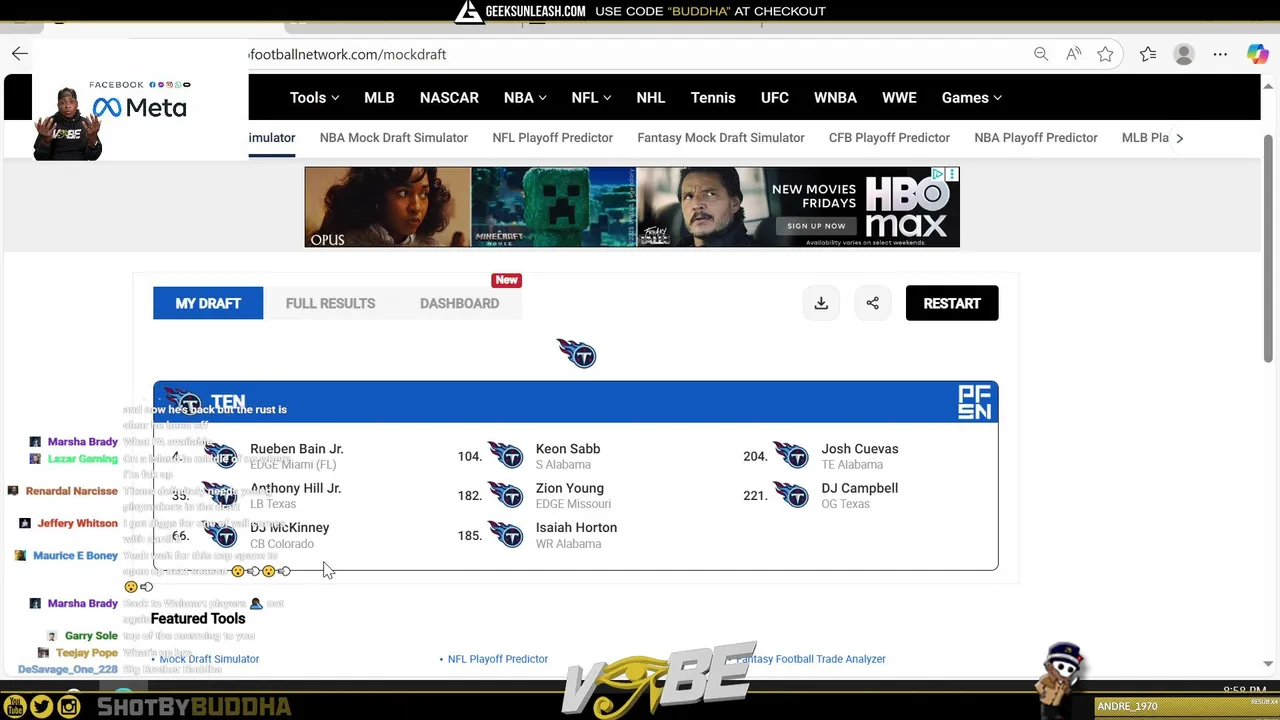Open NFL Playoff Predictor top link
The image size is (1280, 720).
point(552,137)
